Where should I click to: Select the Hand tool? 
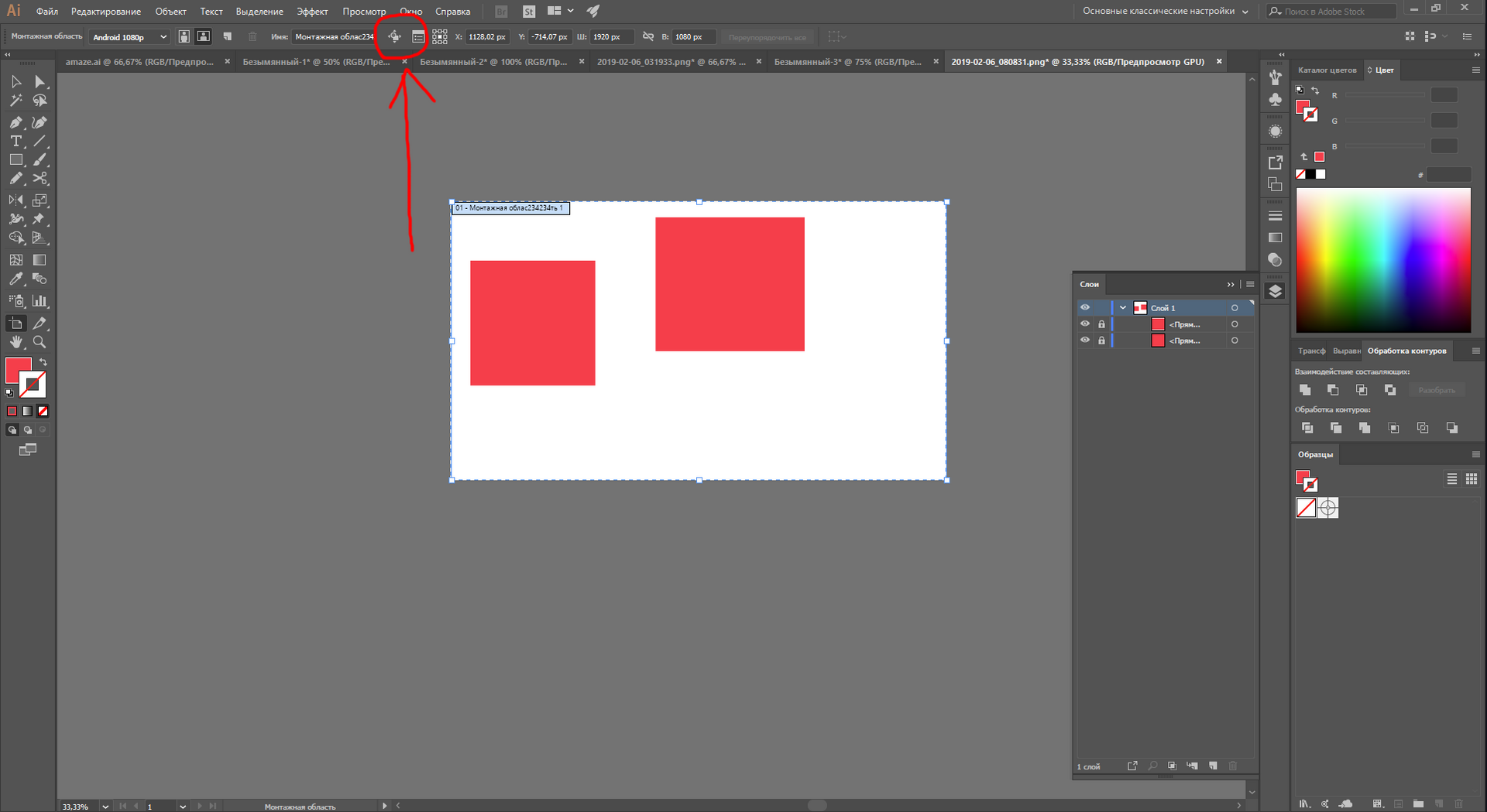pos(15,342)
